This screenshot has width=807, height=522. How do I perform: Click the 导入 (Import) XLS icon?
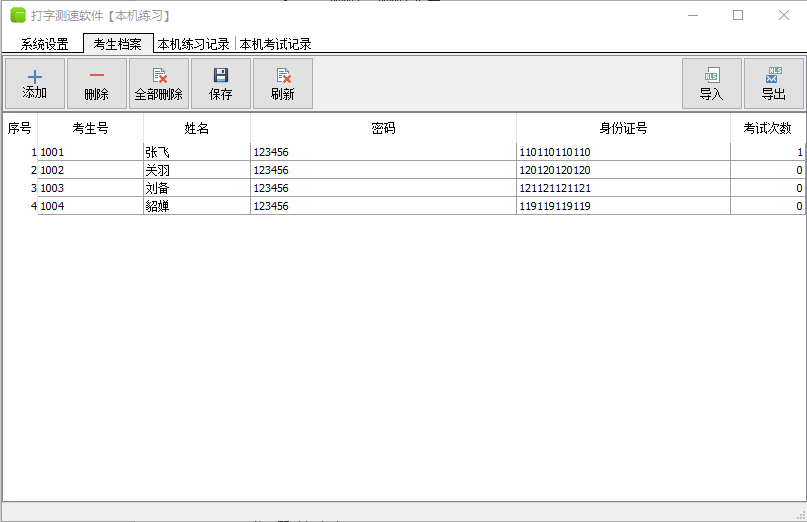click(x=712, y=76)
